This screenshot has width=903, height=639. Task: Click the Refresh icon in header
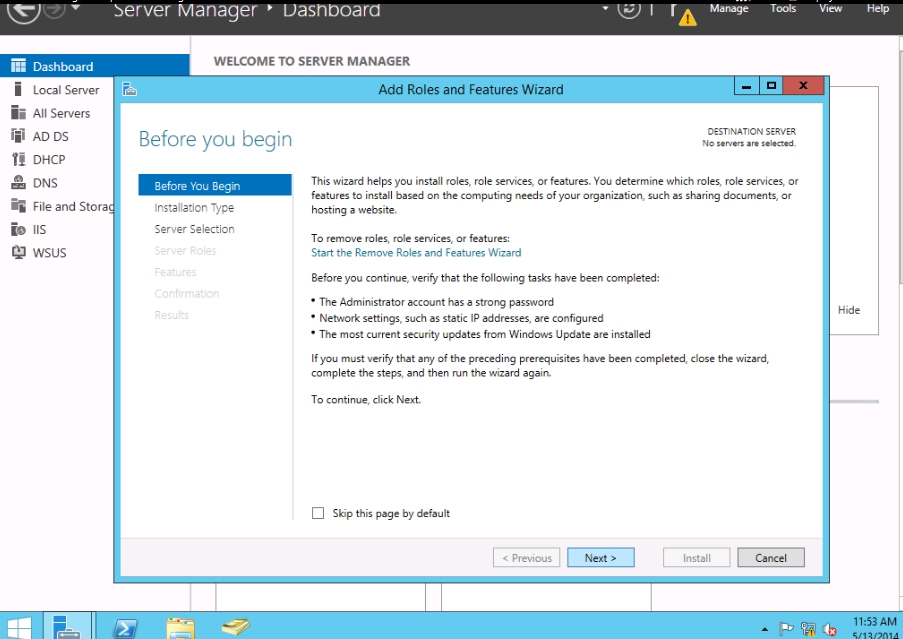(629, 9)
